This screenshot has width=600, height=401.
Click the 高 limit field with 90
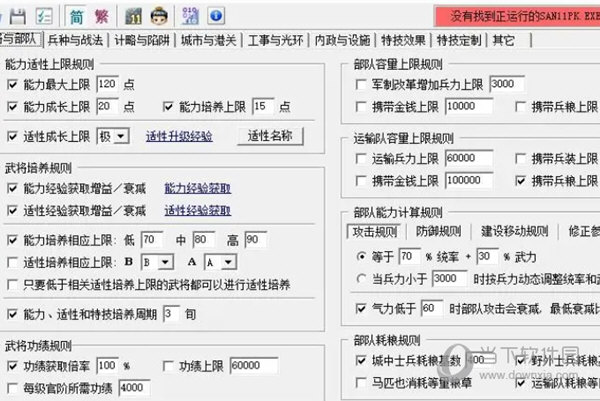256,240
